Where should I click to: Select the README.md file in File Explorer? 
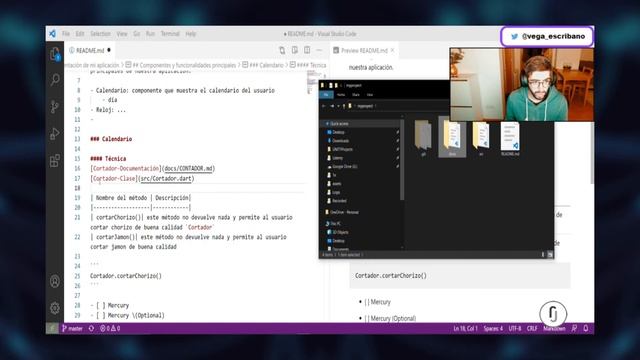(510, 139)
